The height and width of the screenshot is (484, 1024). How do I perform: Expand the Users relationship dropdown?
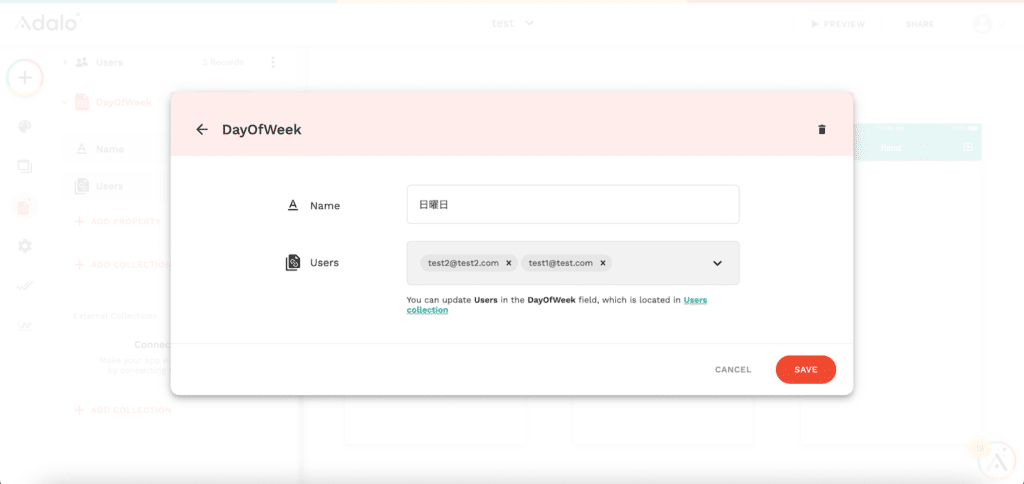(717, 263)
